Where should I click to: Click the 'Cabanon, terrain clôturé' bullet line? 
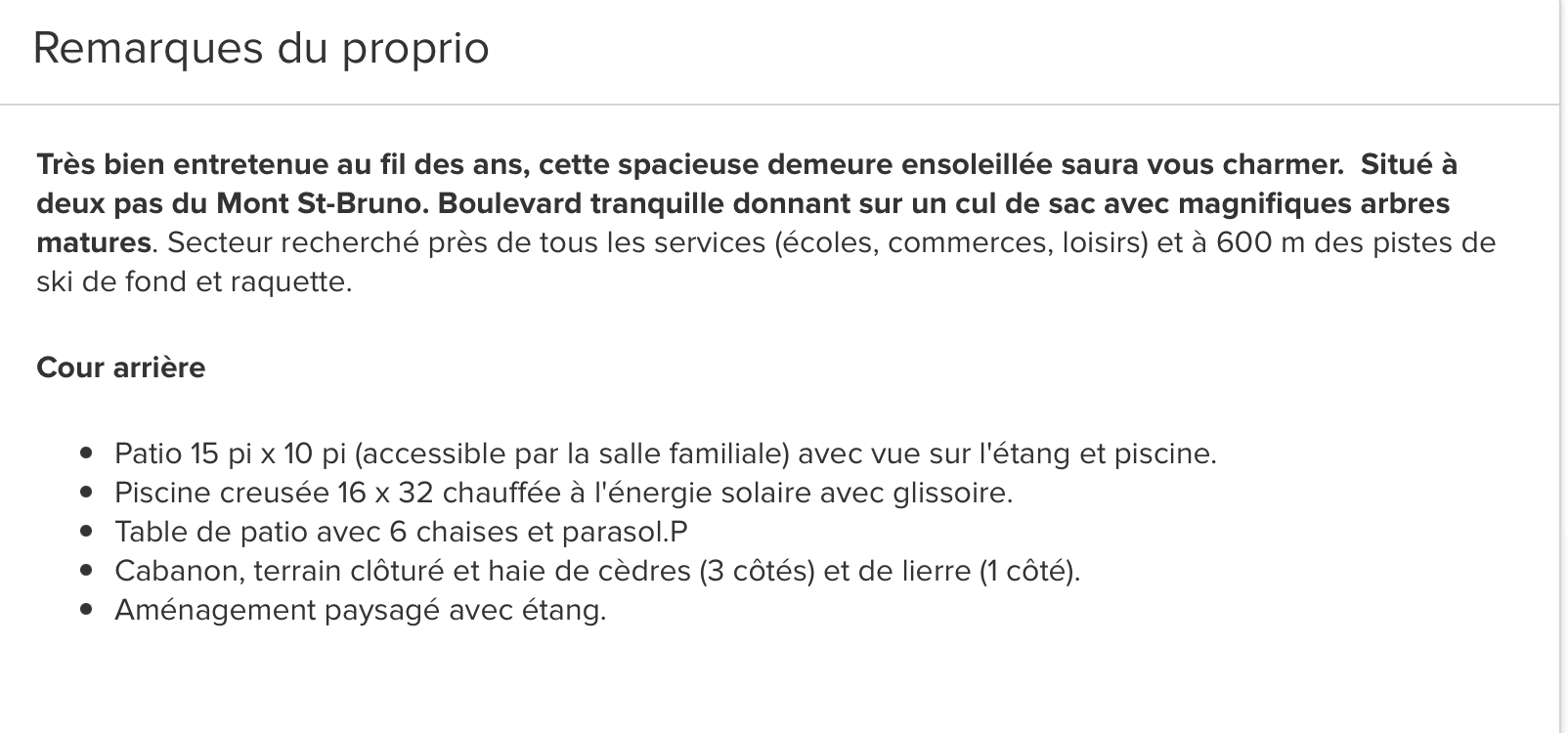coord(597,571)
